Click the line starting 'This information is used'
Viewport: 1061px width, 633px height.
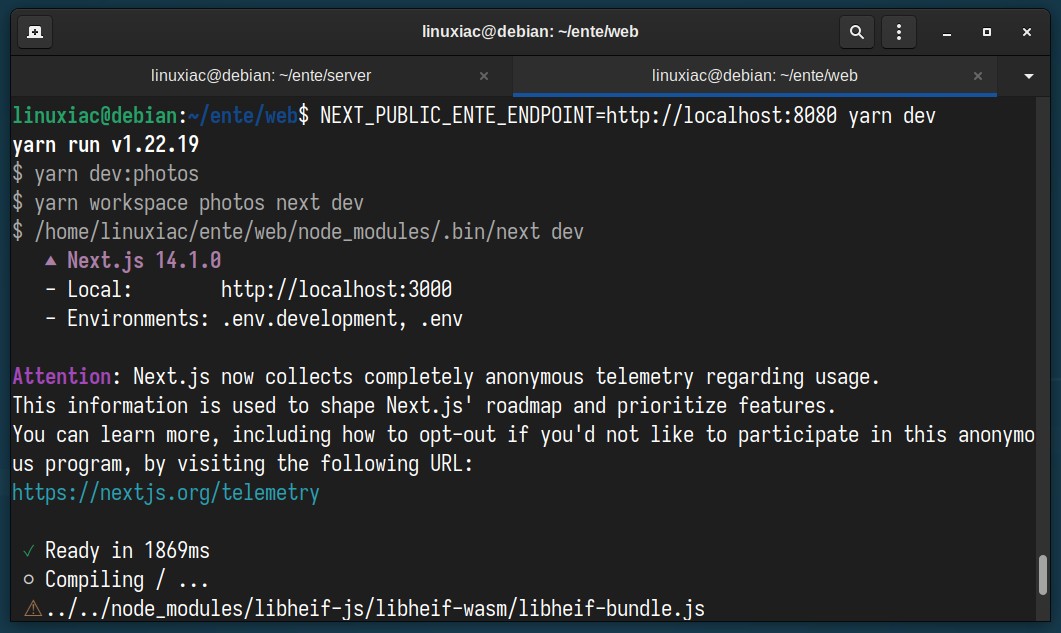[x=424, y=406]
